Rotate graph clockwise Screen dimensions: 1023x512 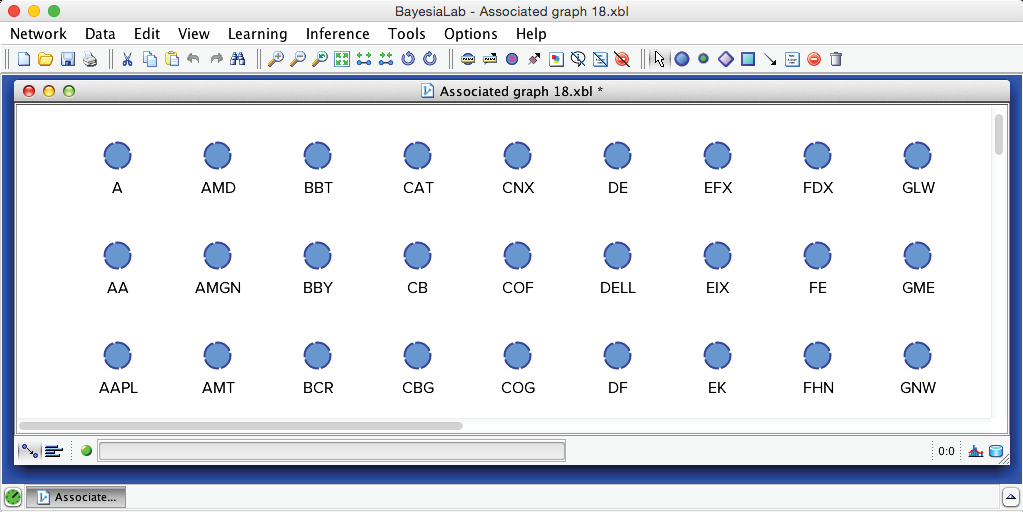click(x=430, y=59)
